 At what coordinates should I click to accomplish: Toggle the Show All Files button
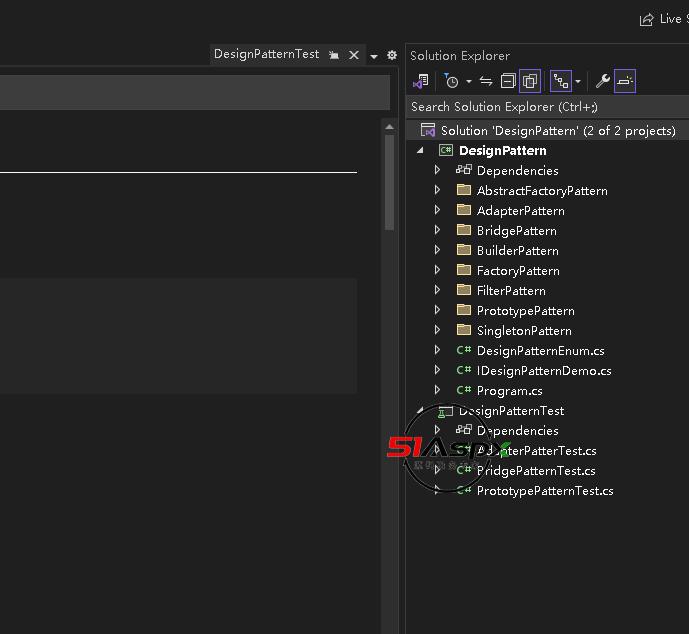[530, 81]
